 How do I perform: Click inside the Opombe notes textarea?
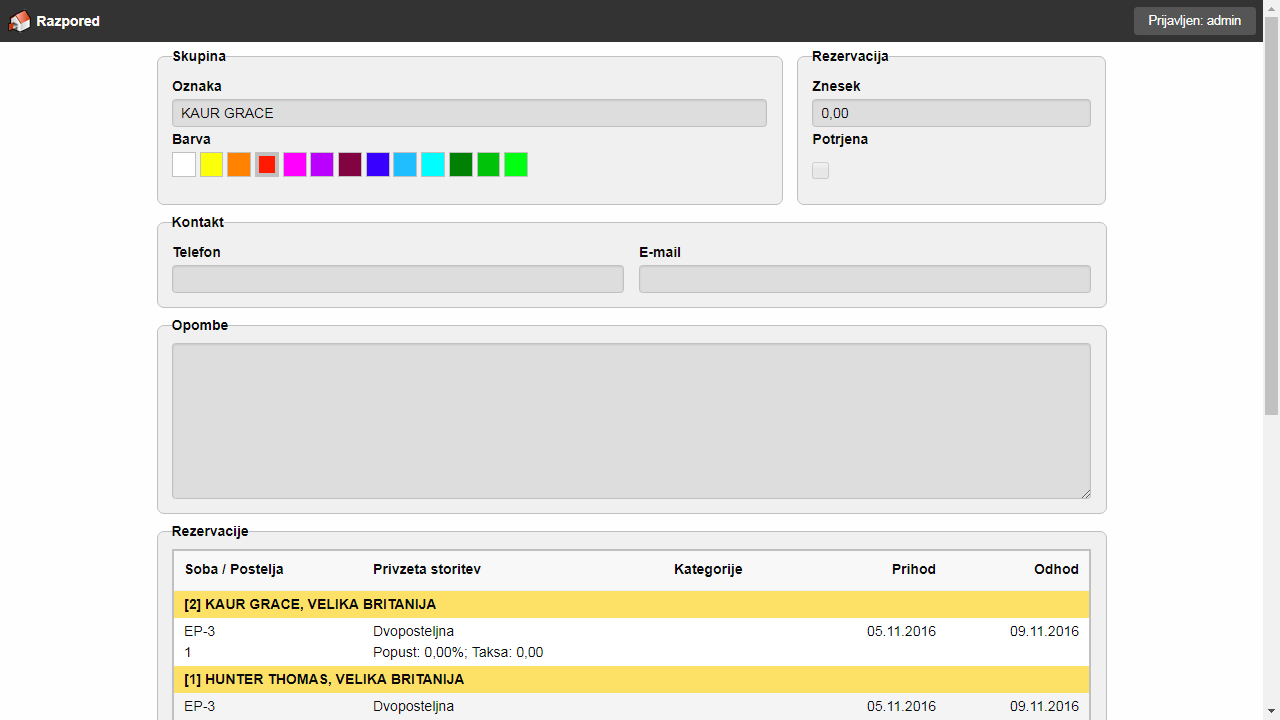pos(630,420)
